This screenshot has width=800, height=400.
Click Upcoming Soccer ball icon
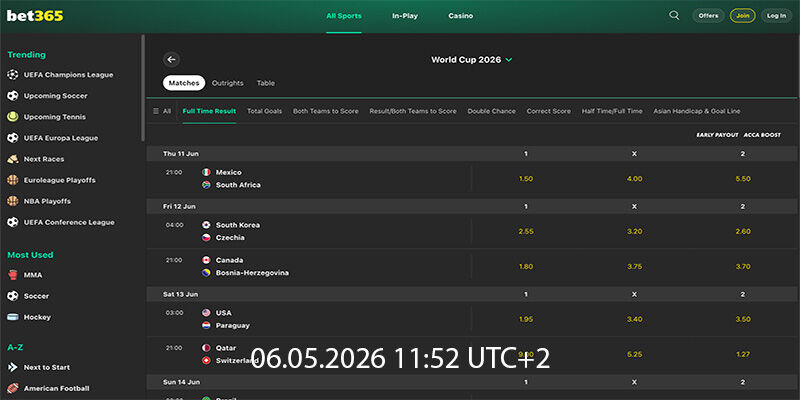13,96
